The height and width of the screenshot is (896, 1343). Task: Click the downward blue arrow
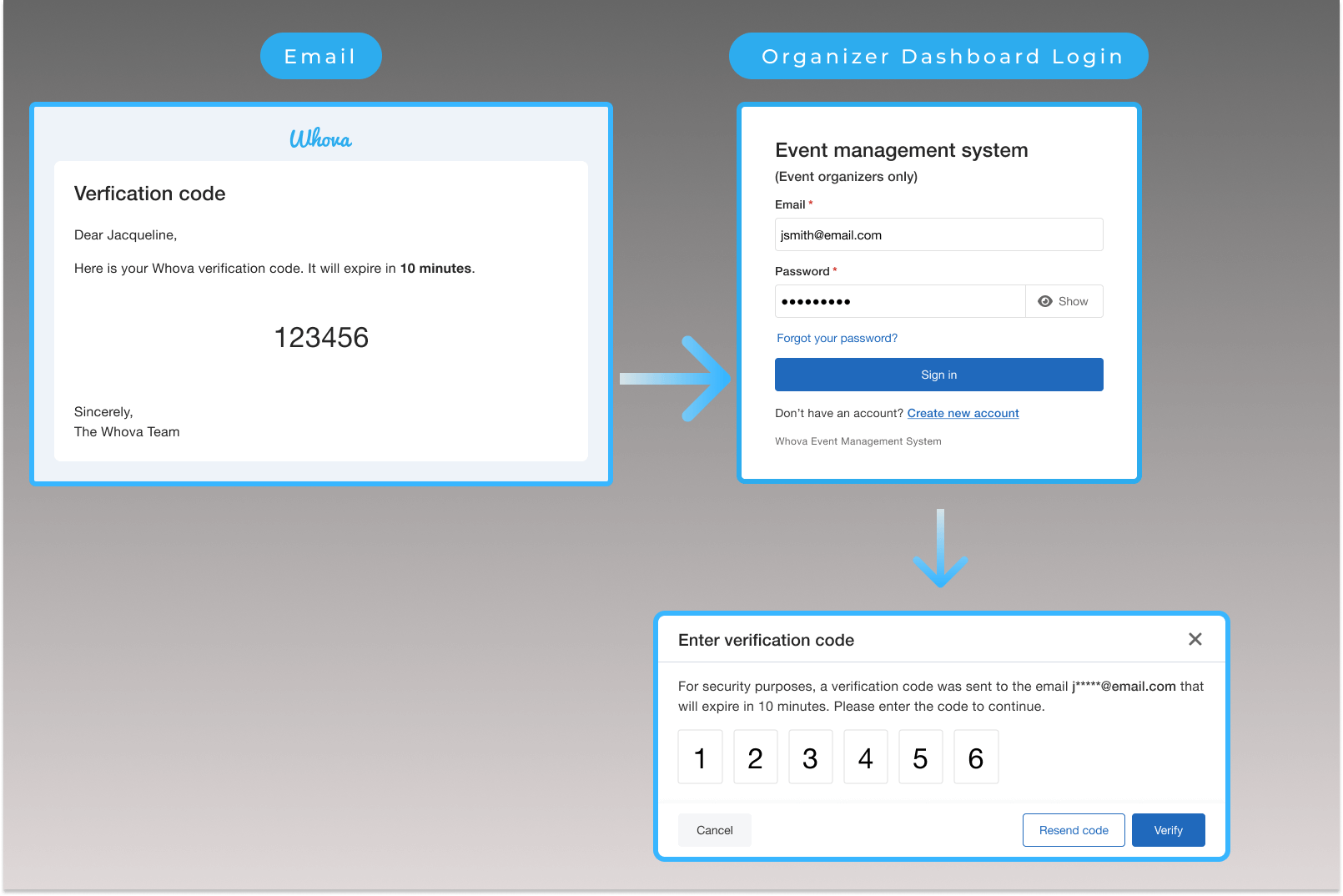pos(940,550)
